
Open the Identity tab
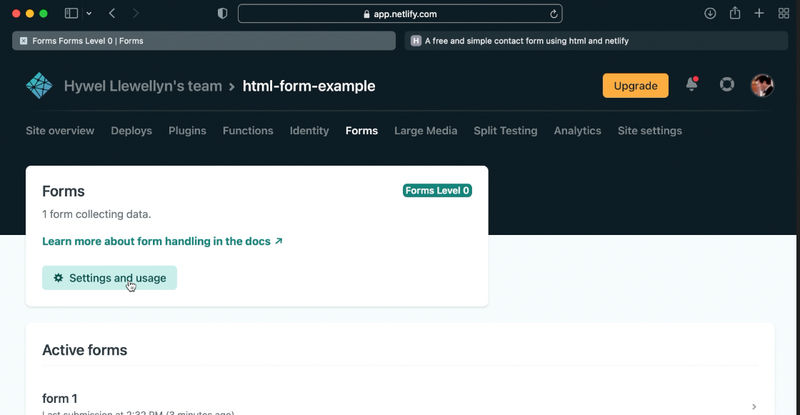click(x=309, y=131)
